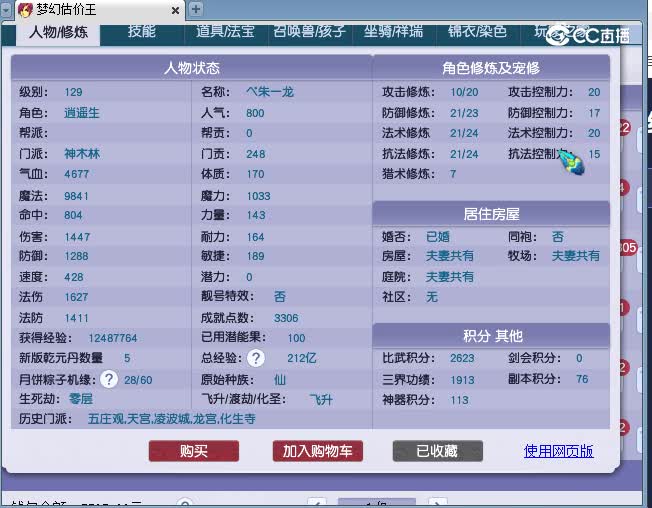Screen dimensions: 652x508
Task: Select the 魔力 value 1033
Action: (x=258, y=196)
